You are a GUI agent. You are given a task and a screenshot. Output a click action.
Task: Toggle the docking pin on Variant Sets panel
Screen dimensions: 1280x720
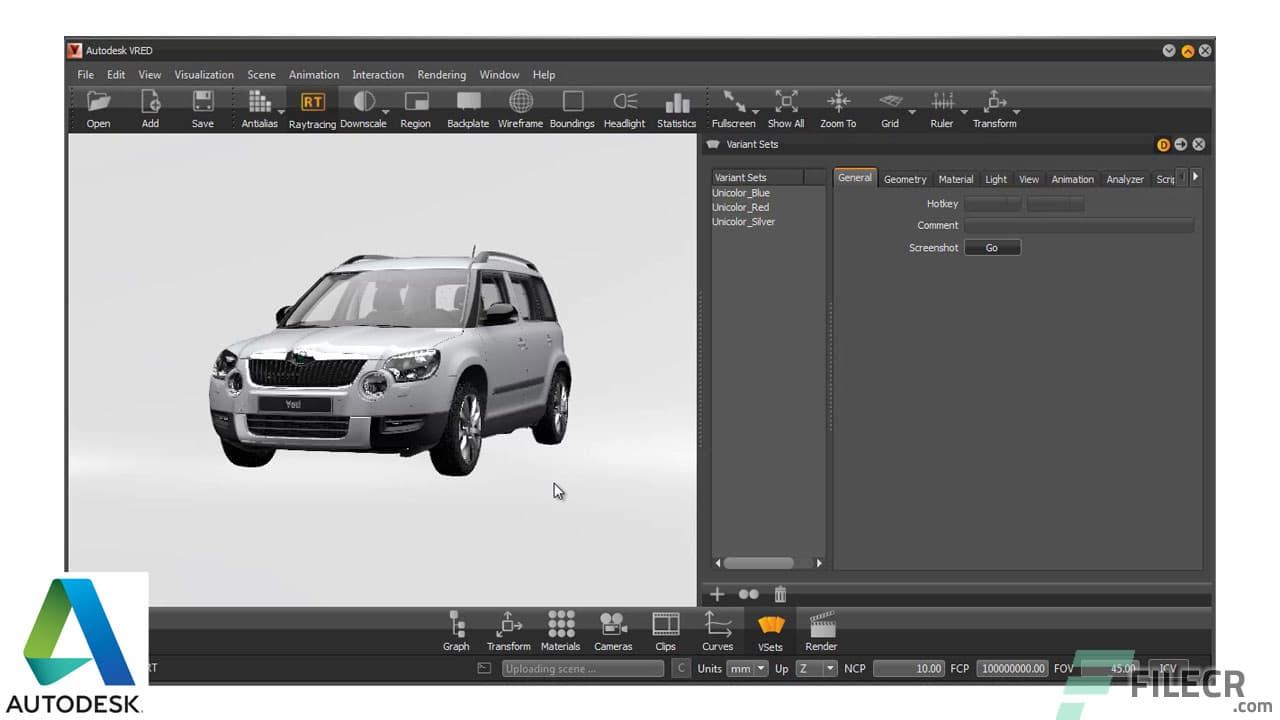(x=1164, y=144)
